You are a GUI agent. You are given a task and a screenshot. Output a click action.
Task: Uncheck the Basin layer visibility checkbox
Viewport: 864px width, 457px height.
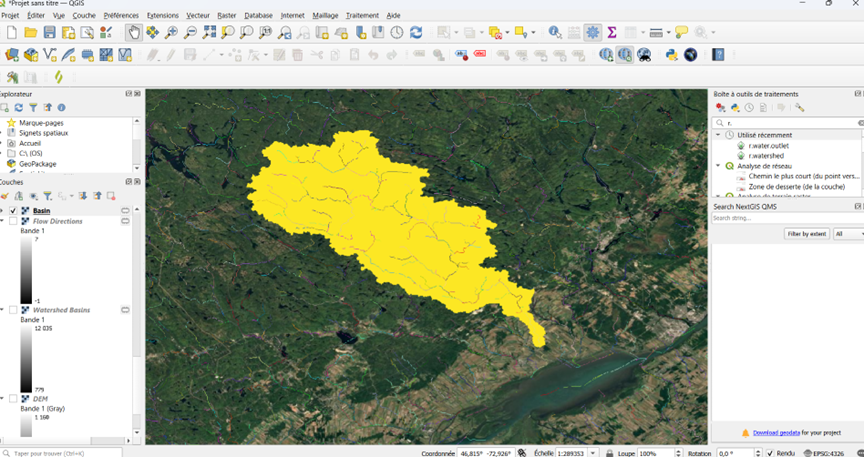[13, 211]
